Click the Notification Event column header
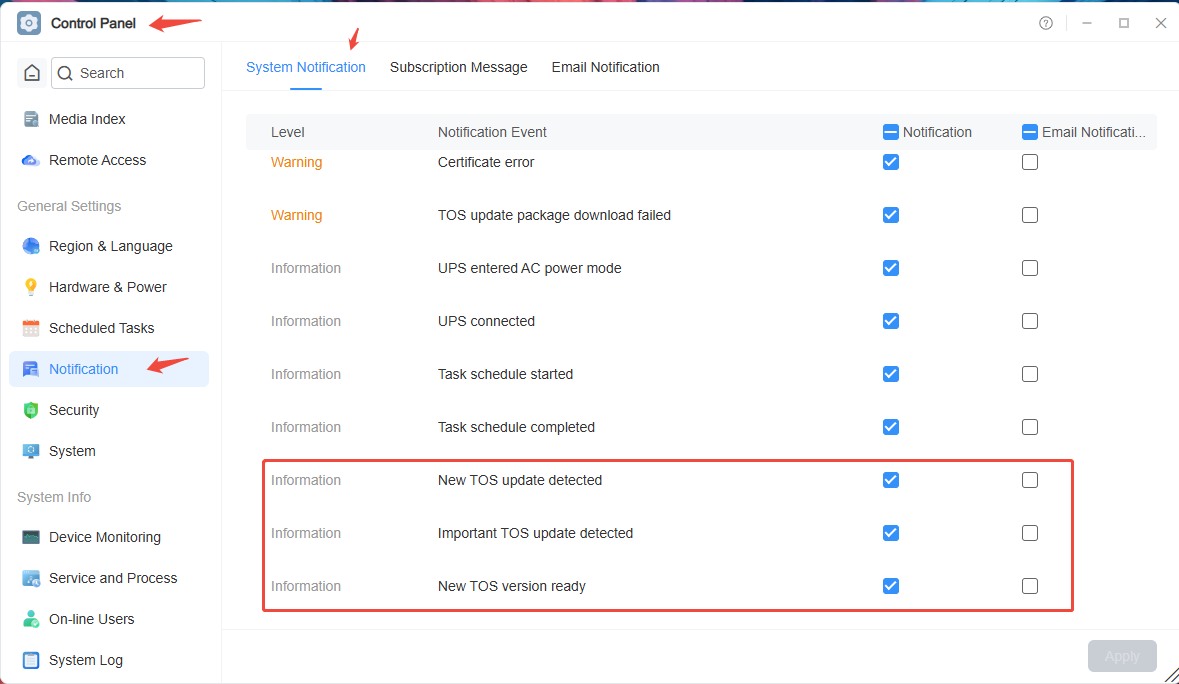This screenshot has width=1179, height=684. pos(492,132)
